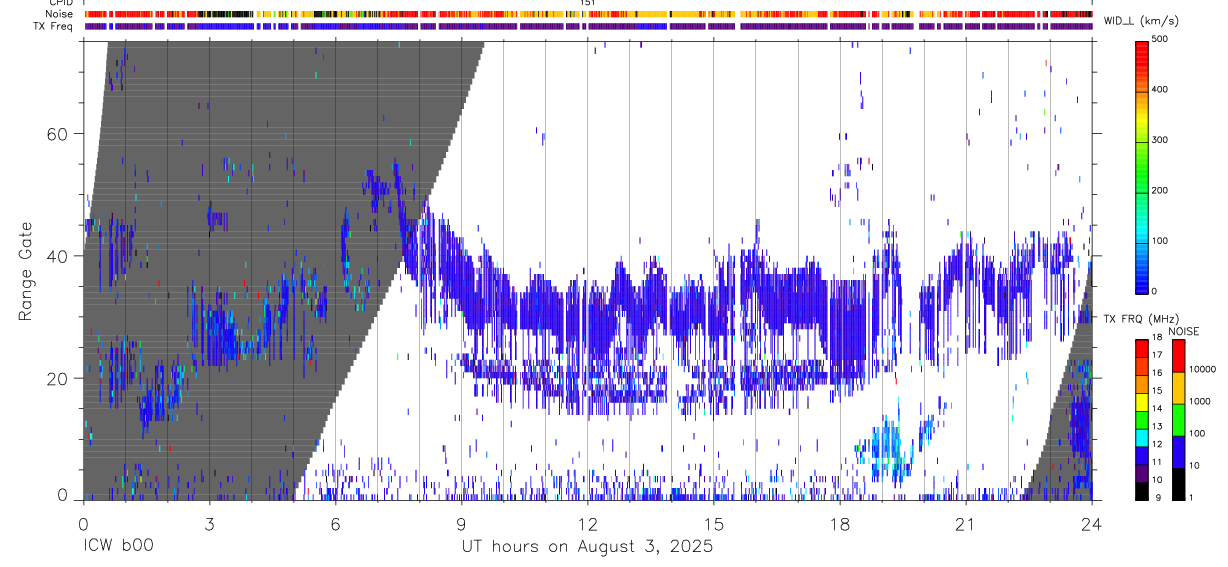Click the orange segment of the NOISE color bar

(1178, 388)
